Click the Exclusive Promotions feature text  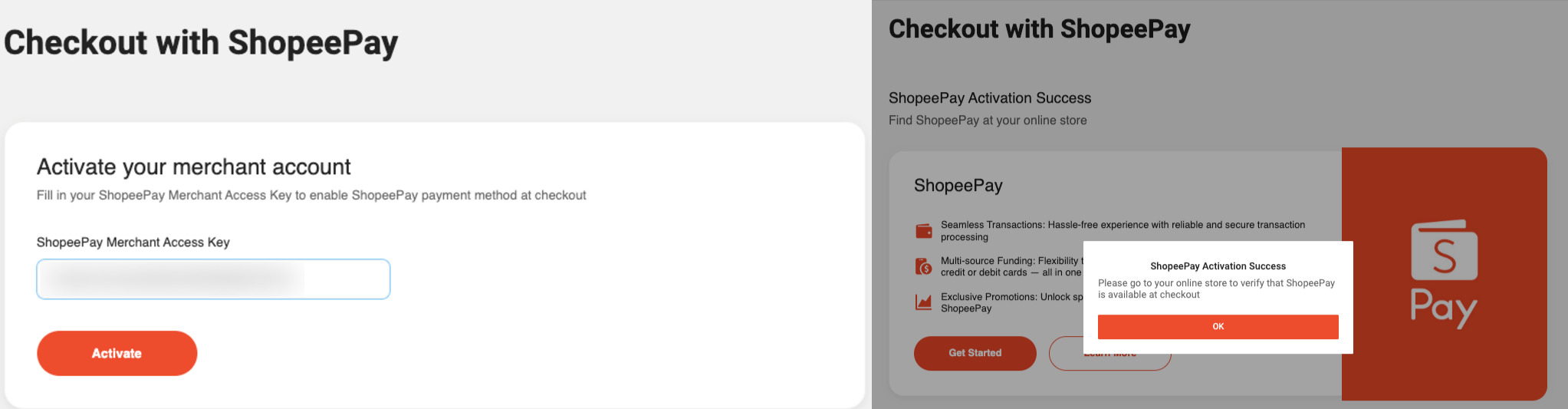[x=1012, y=302]
